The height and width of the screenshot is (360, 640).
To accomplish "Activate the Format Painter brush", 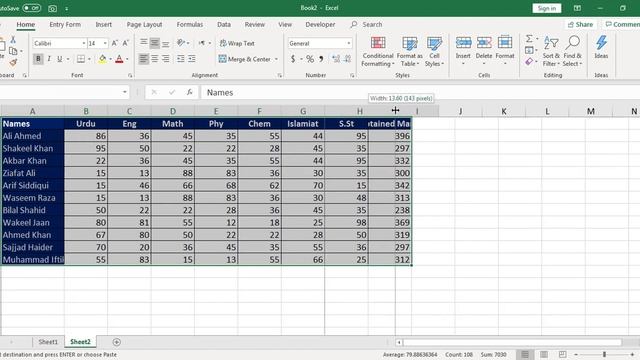I will [x=13, y=62].
